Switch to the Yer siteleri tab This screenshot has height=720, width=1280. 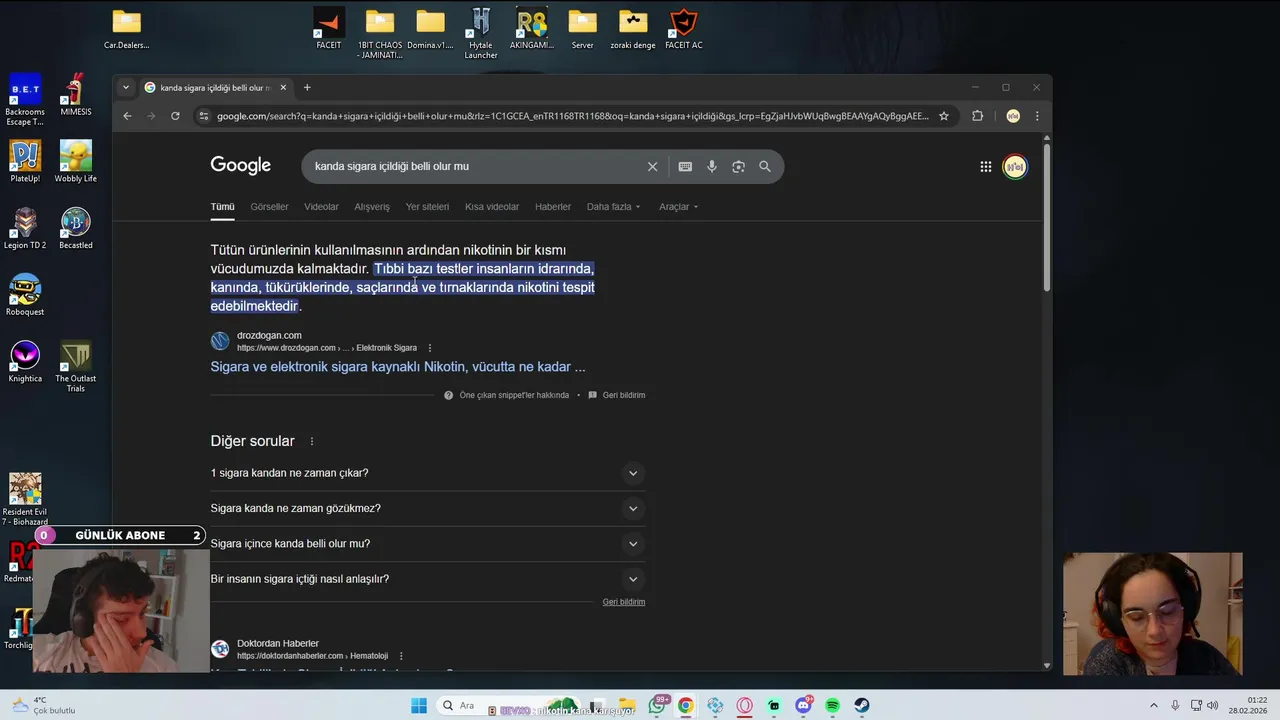pos(427,207)
